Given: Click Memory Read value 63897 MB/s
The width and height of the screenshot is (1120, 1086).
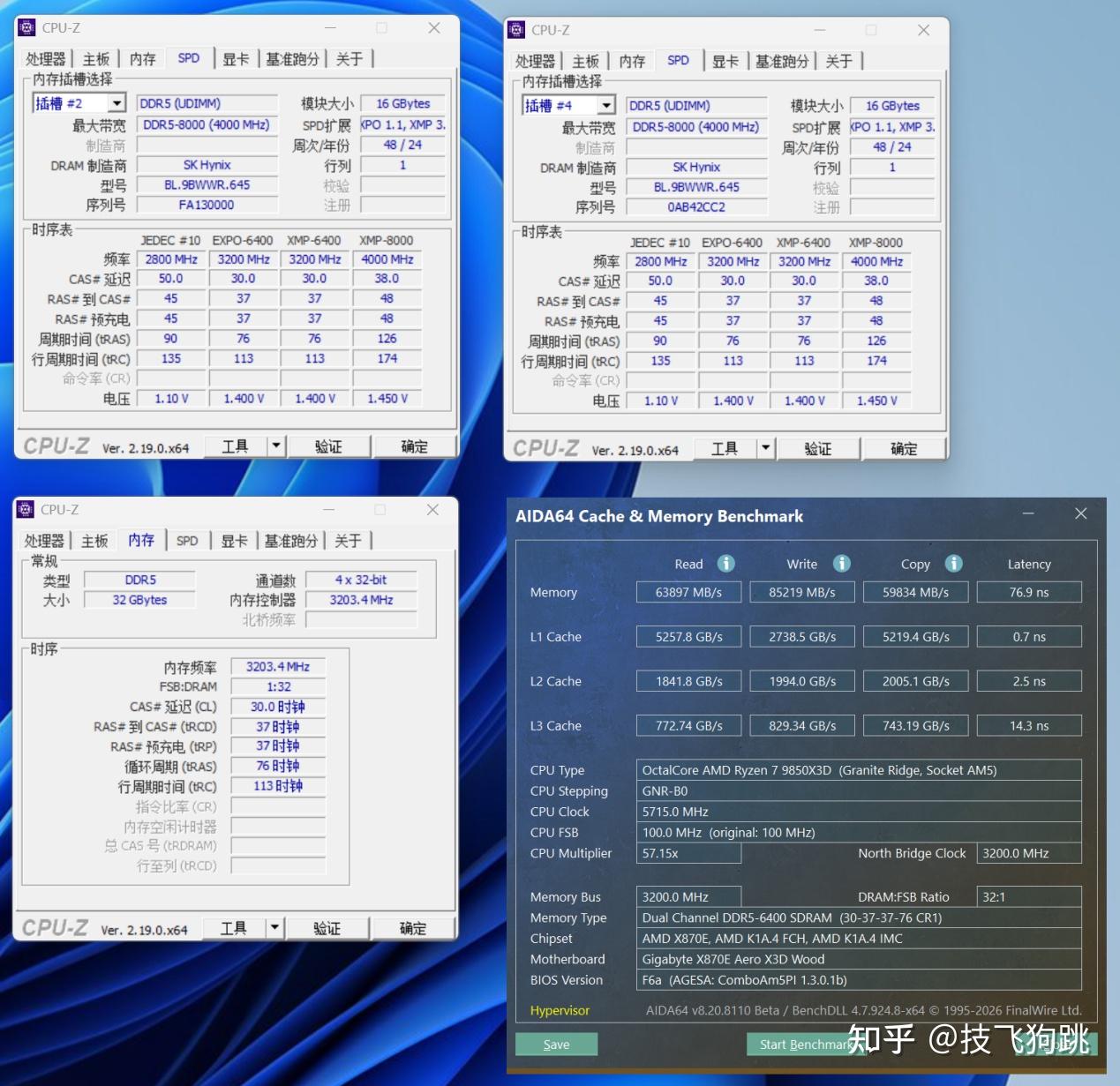Looking at the screenshot, I should point(688,592).
